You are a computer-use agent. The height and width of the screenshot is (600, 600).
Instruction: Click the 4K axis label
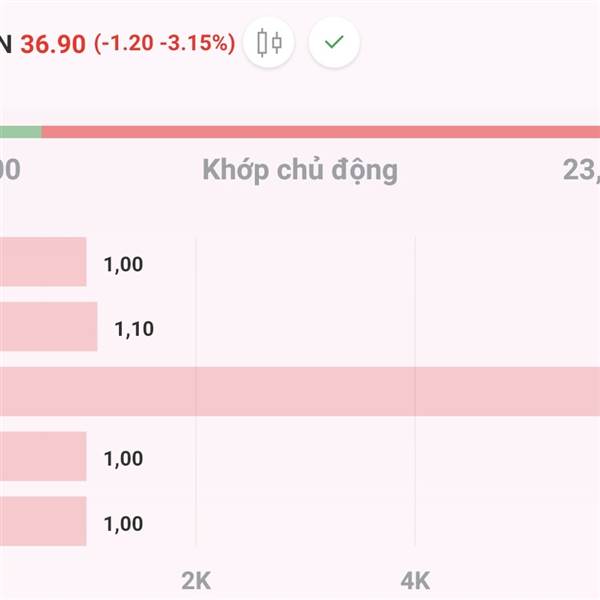(415, 581)
